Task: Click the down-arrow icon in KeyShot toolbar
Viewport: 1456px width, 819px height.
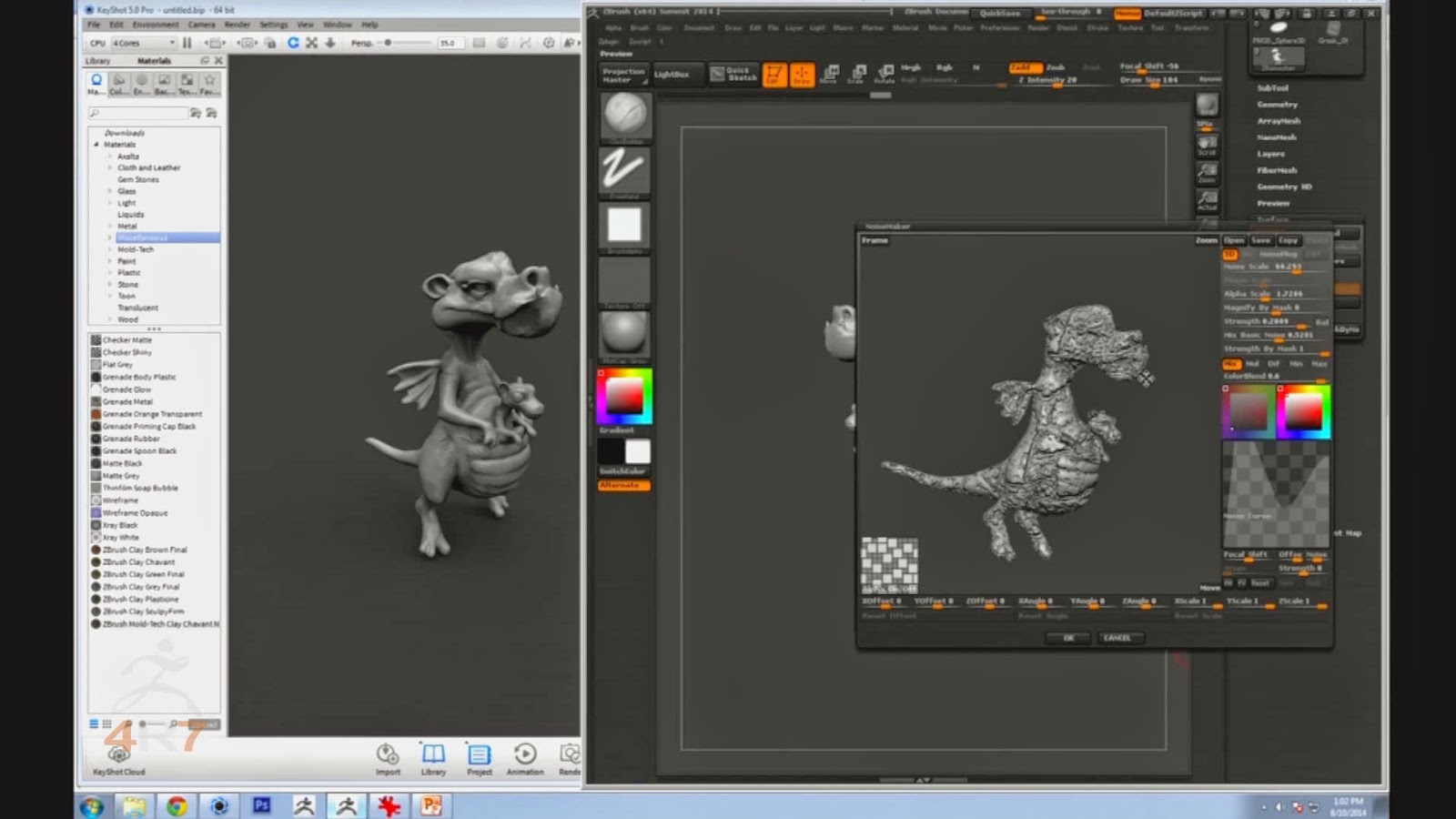Action: [330, 43]
